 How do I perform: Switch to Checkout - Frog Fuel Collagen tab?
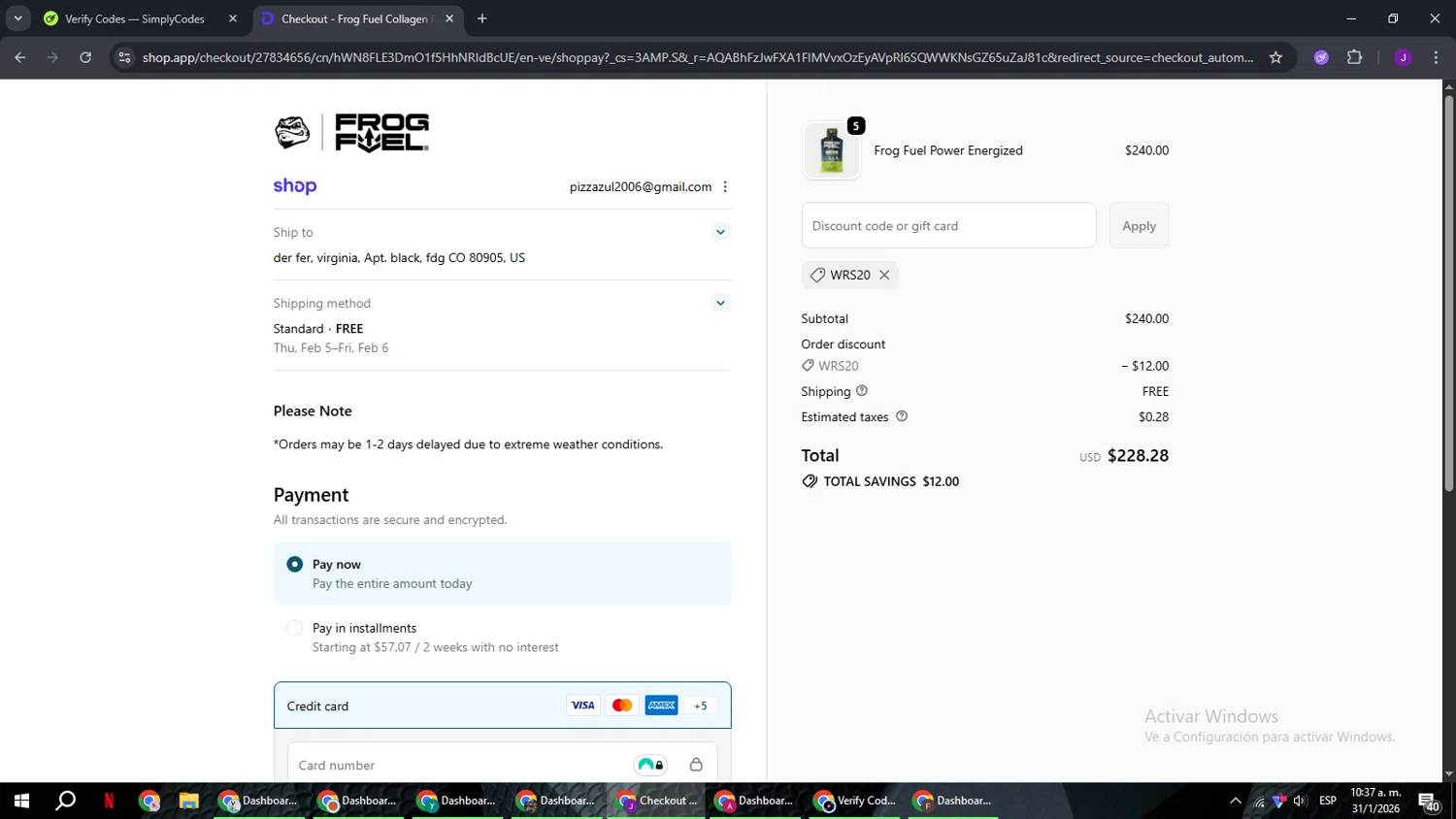coord(354,18)
